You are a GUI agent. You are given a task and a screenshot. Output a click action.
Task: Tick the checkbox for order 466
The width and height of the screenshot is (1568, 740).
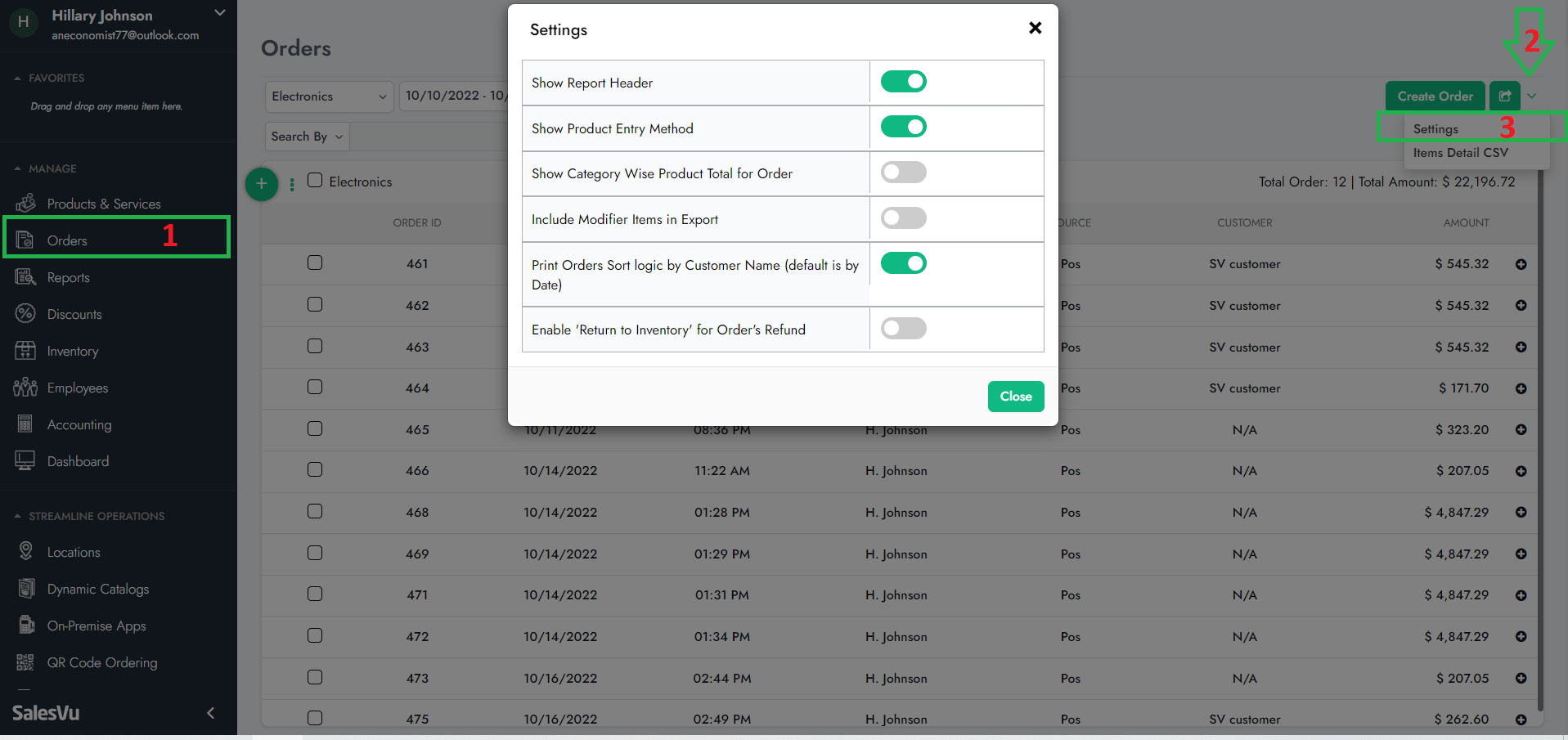(315, 470)
